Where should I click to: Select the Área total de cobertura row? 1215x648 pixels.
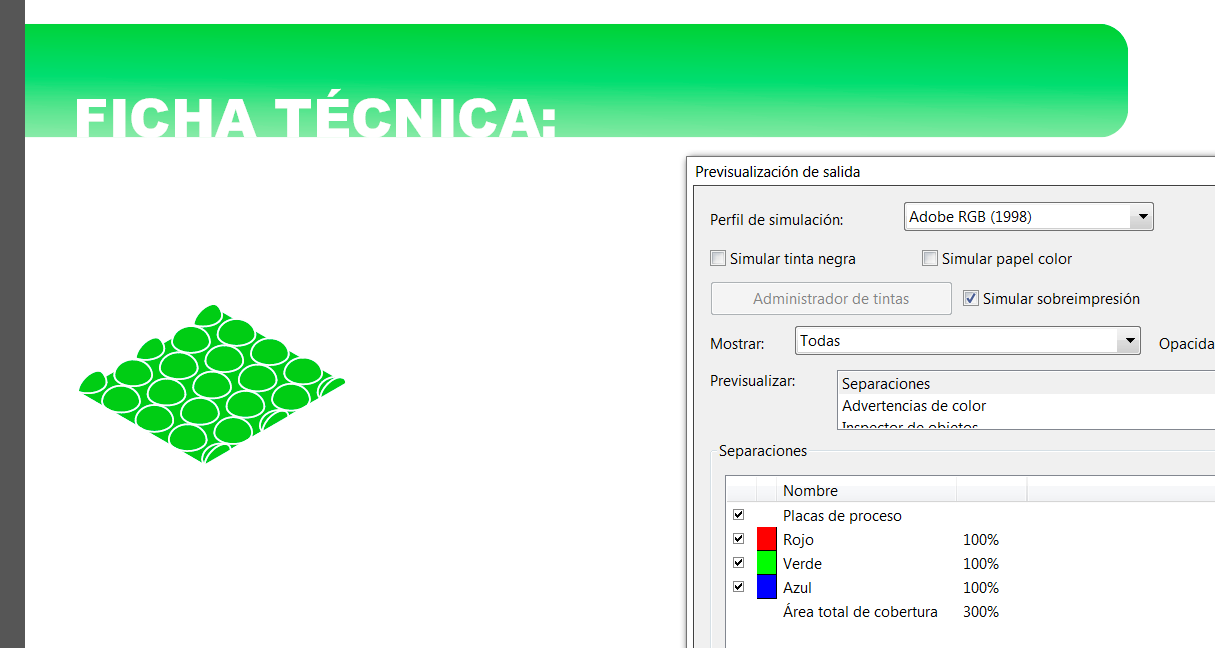[x=860, y=612]
